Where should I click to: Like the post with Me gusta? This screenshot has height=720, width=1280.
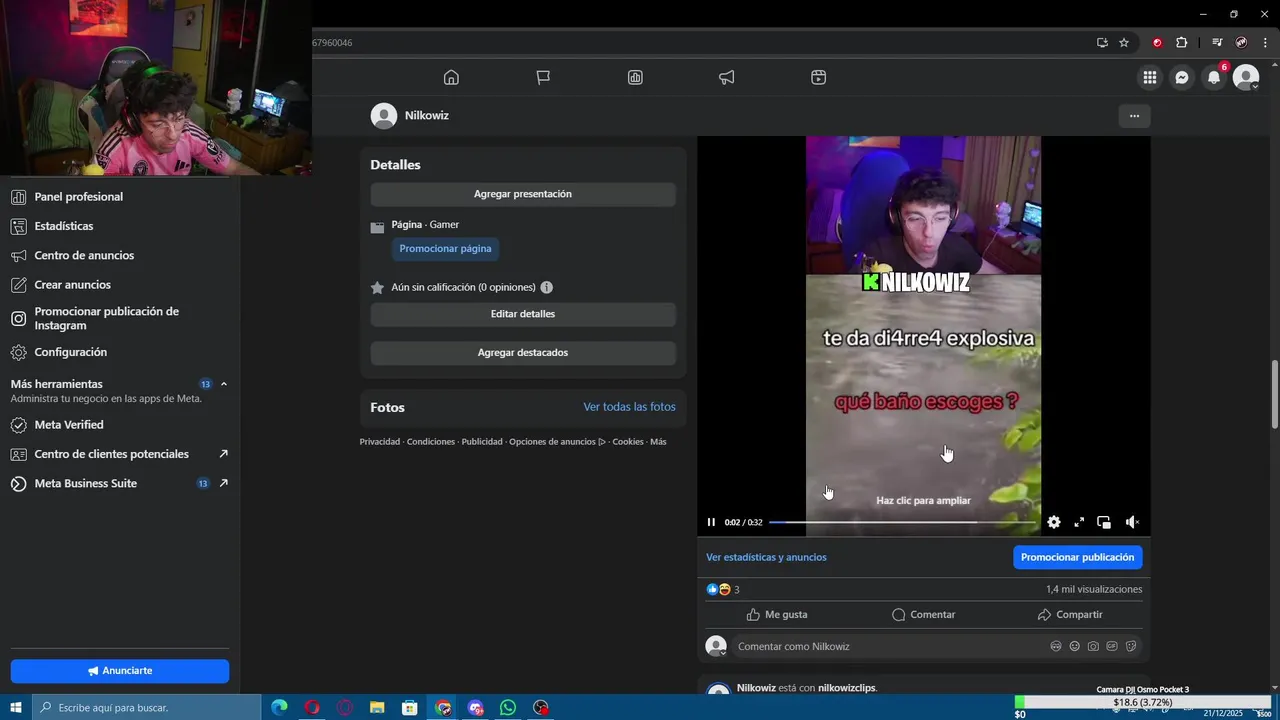click(777, 614)
